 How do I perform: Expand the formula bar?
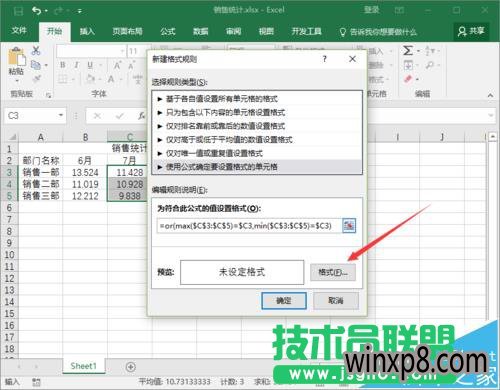click(x=491, y=115)
